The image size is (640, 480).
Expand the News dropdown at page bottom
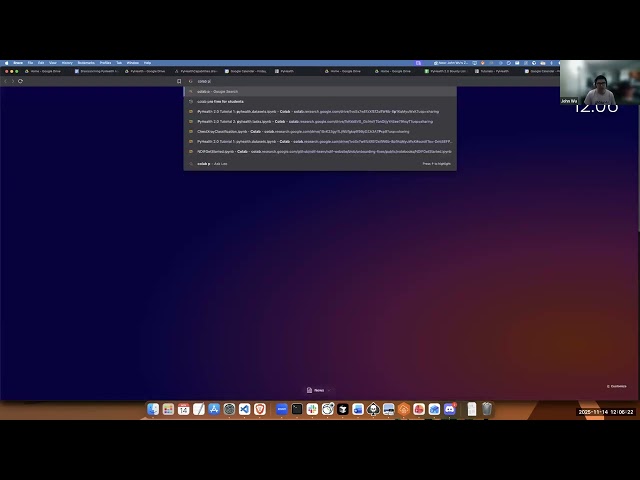(319, 390)
